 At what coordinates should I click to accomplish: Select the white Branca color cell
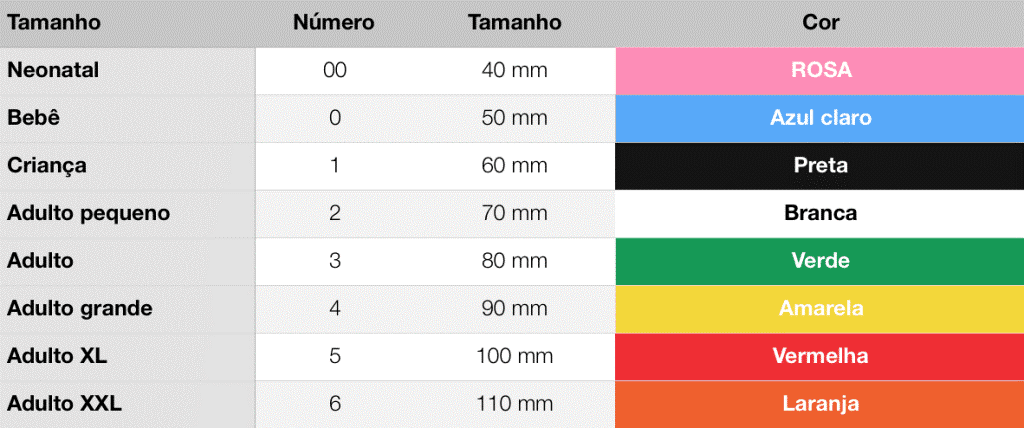click(820, 214)
